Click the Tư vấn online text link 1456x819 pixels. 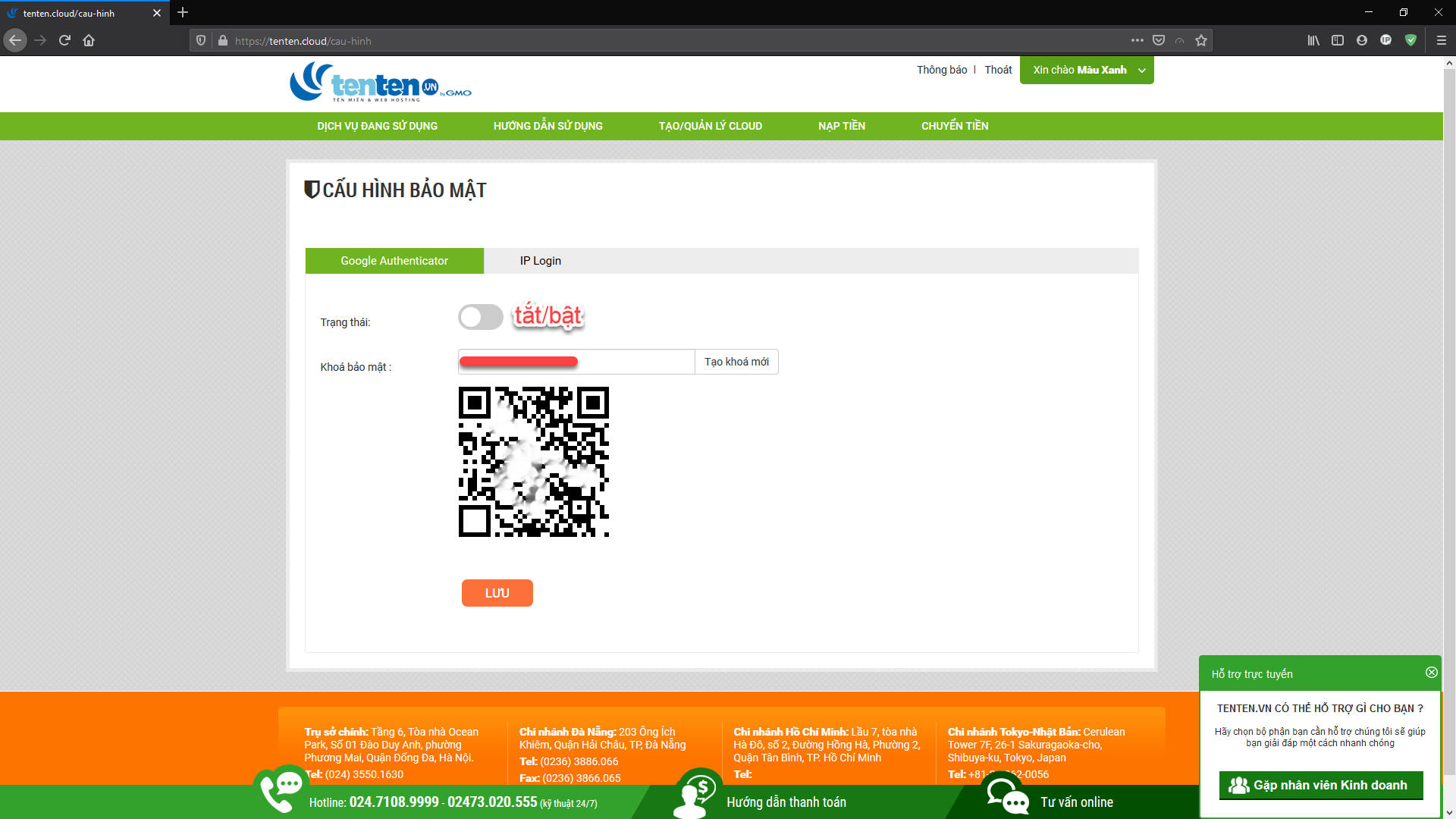1077,802
